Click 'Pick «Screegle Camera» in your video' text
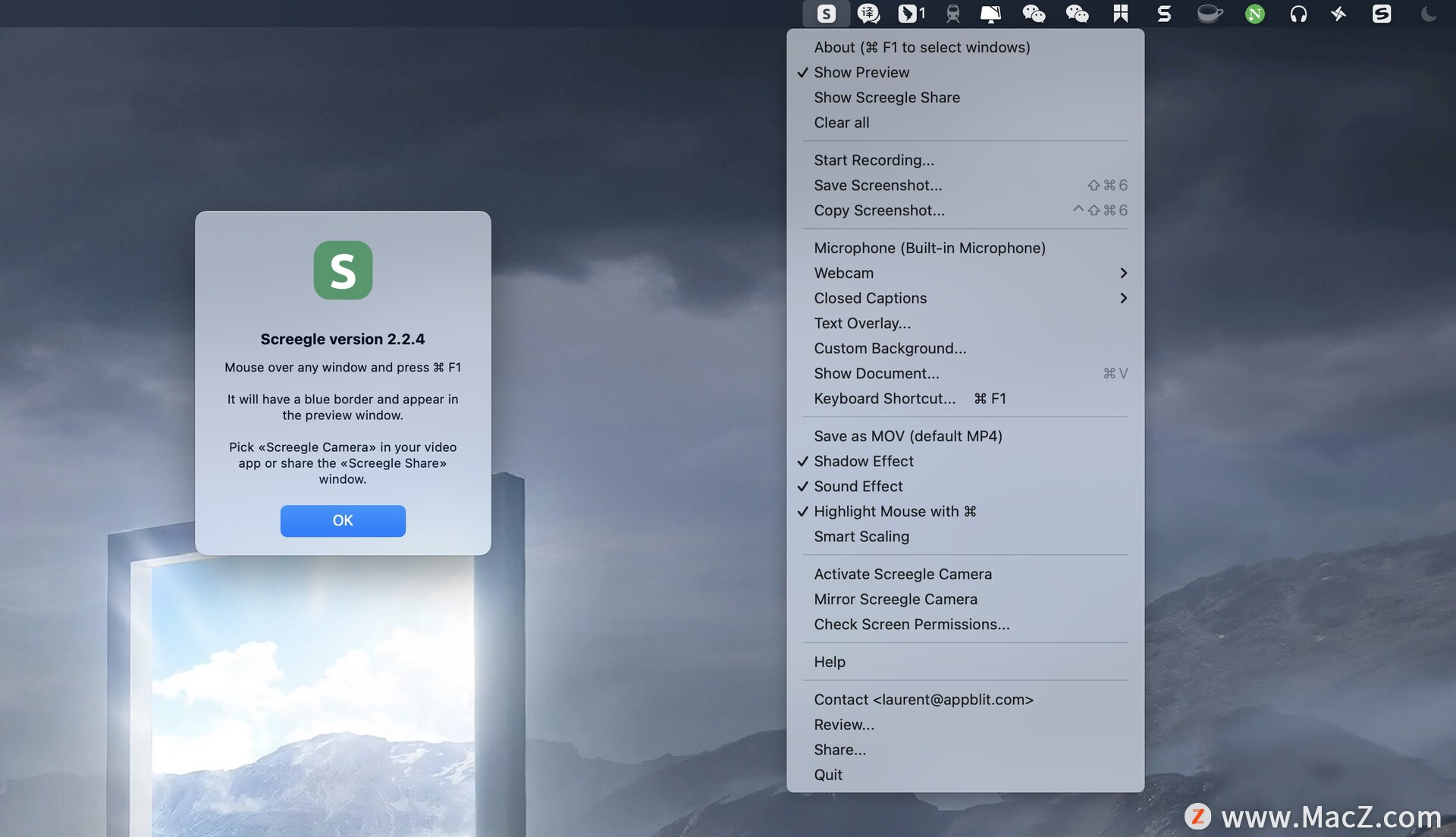 [343, 447]
